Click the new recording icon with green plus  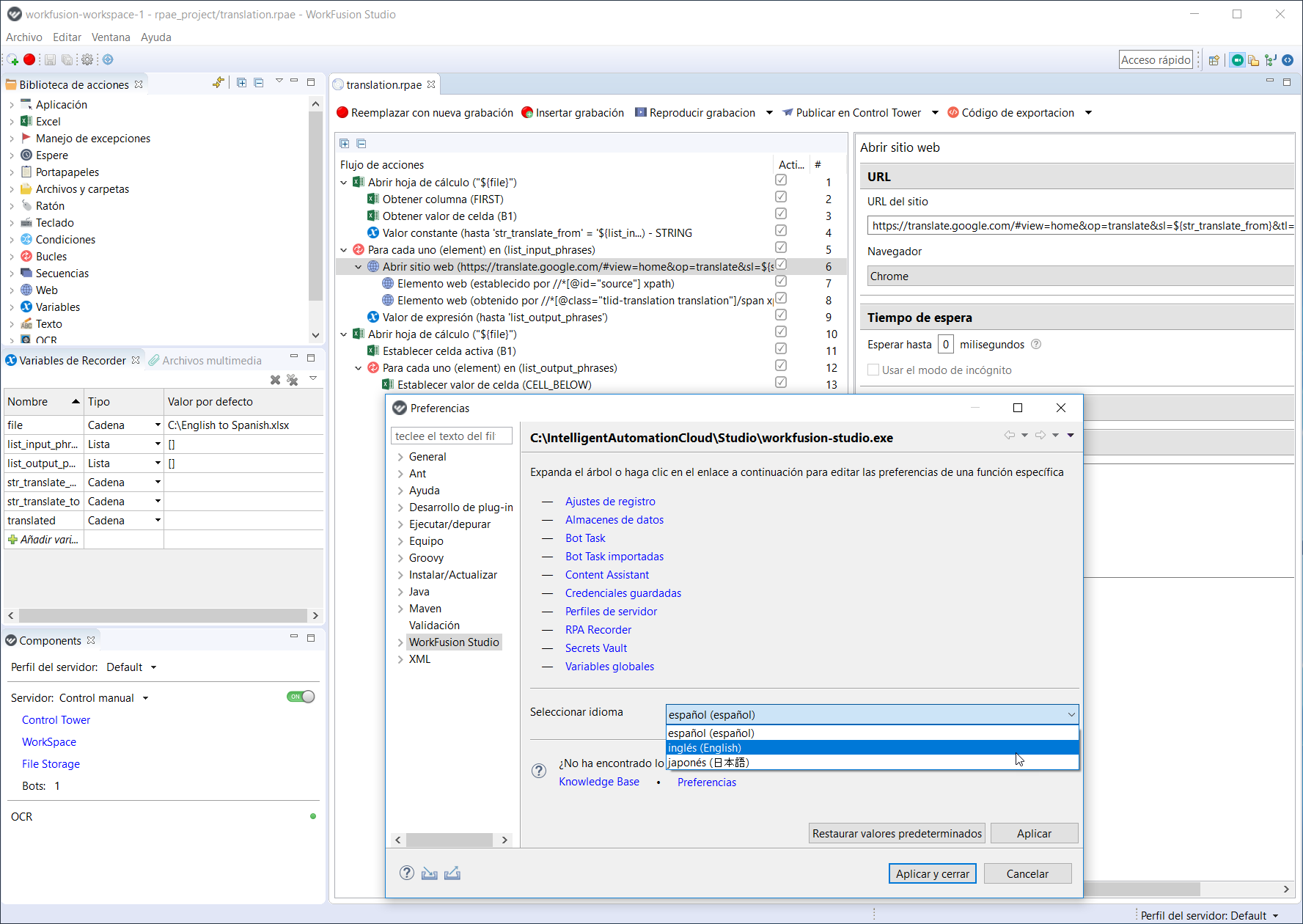click(x=12, y=59)
